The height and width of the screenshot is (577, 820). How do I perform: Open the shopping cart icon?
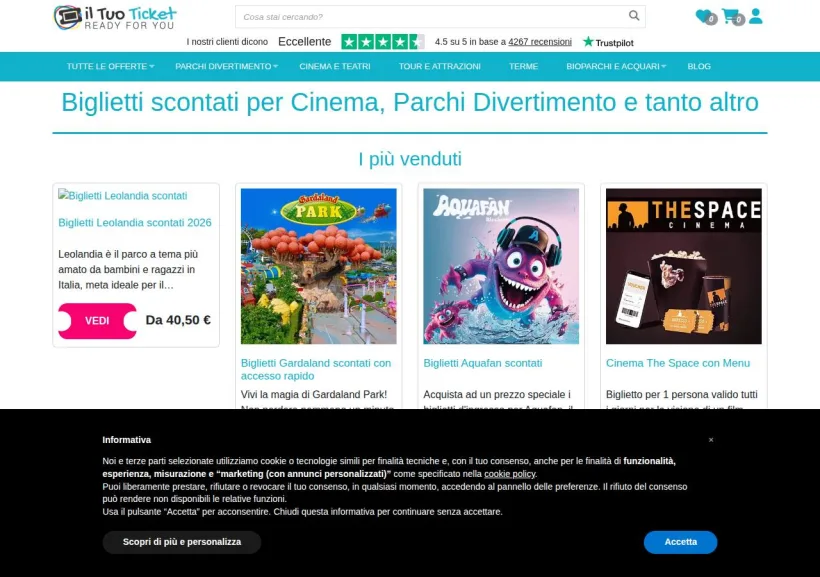click(731, 16)
